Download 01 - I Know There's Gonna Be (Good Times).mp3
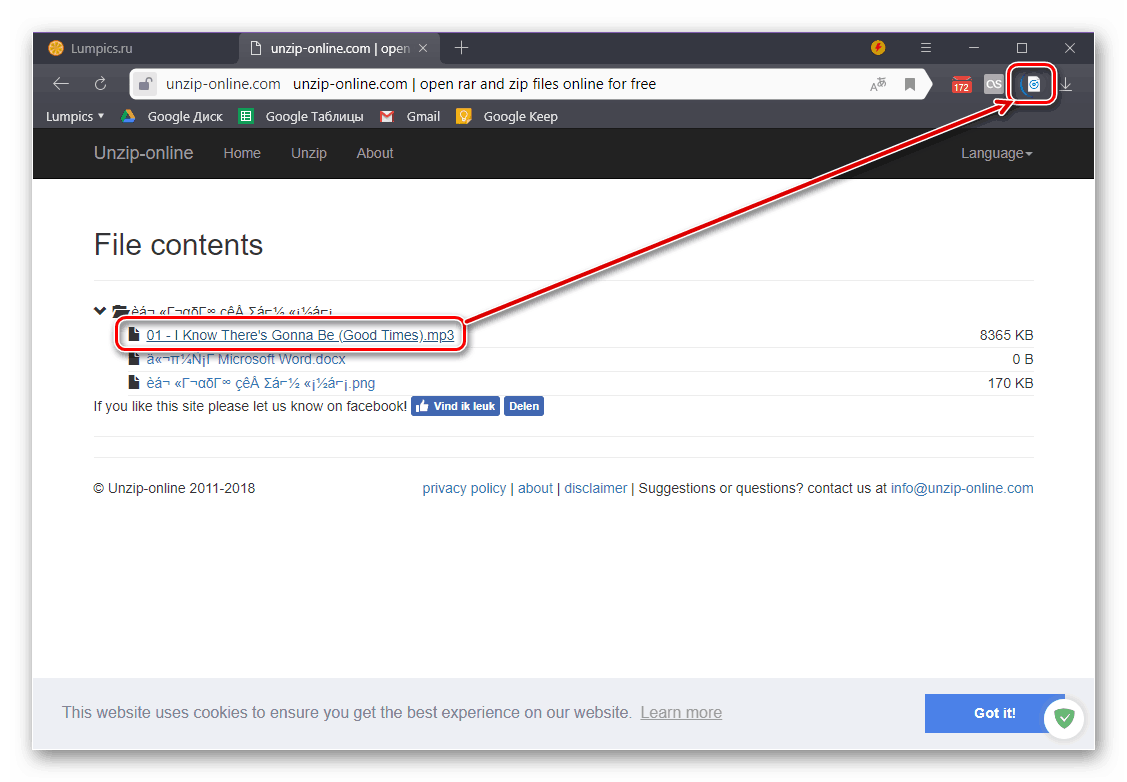 [300, 335]
